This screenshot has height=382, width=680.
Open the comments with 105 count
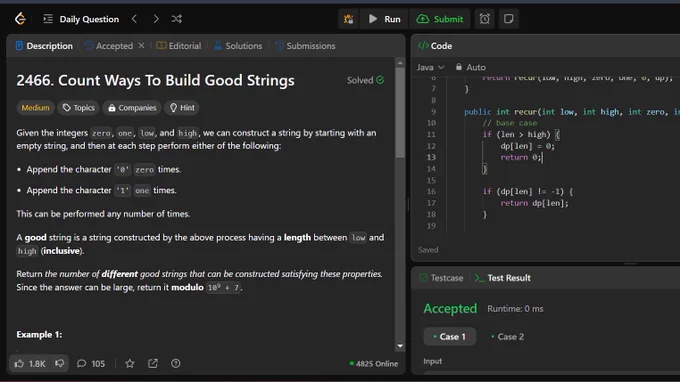(x=91, y=363)
